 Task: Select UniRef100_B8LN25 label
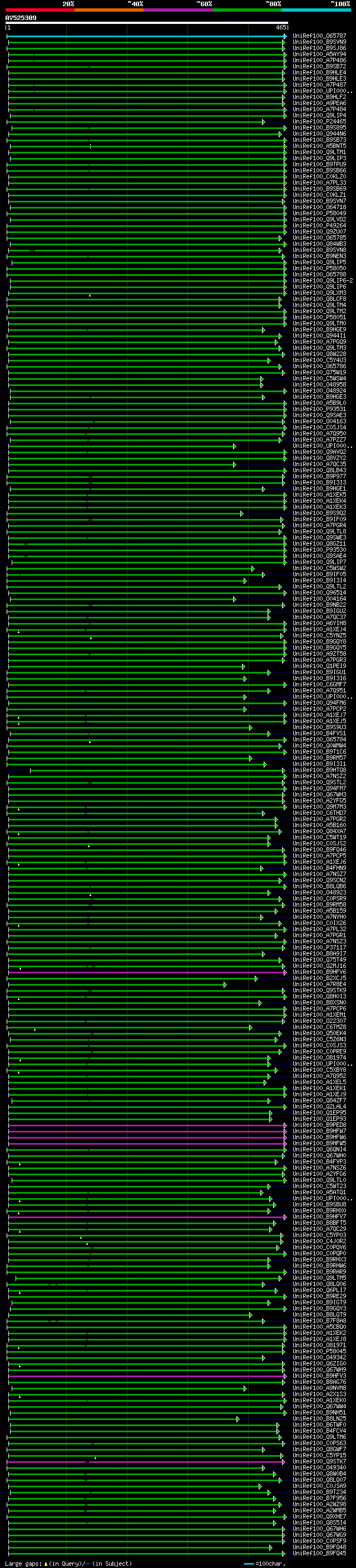coord(319,1419)
